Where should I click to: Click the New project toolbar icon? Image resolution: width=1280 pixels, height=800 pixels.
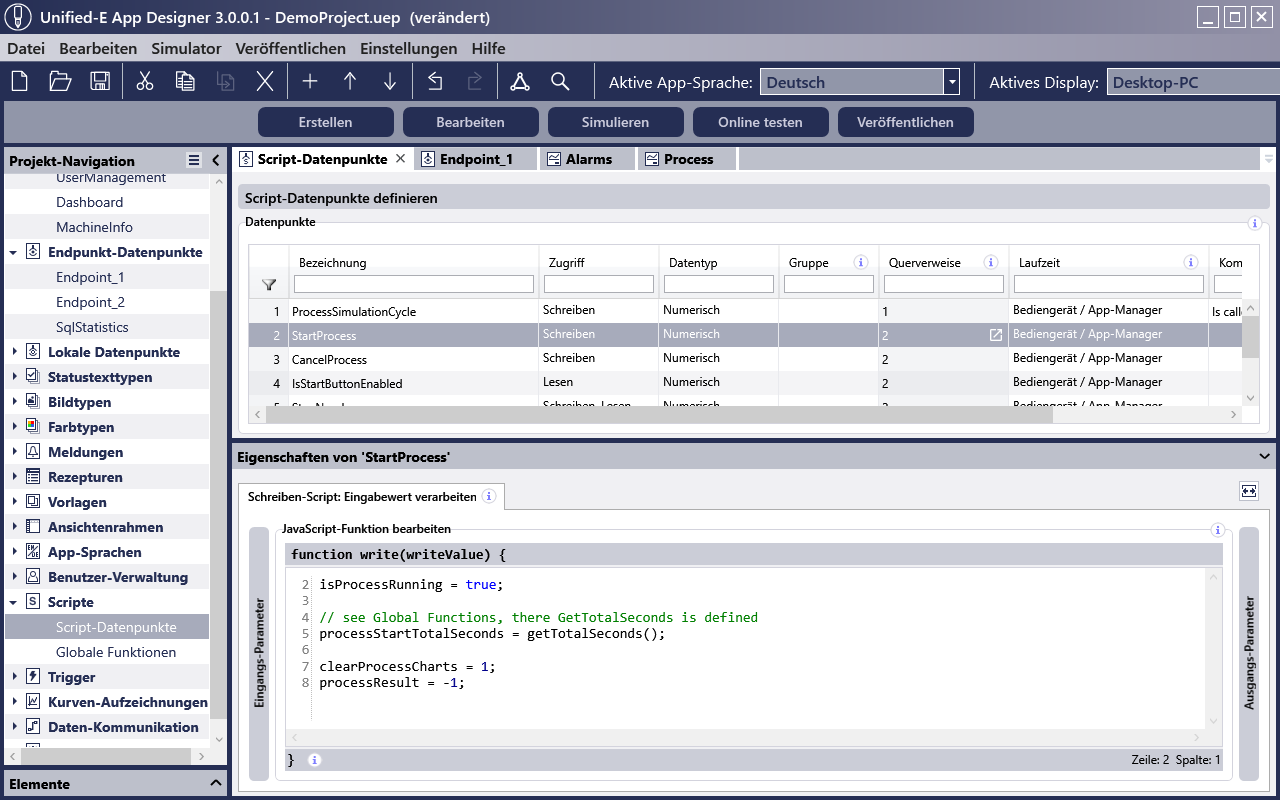[20, 82]
